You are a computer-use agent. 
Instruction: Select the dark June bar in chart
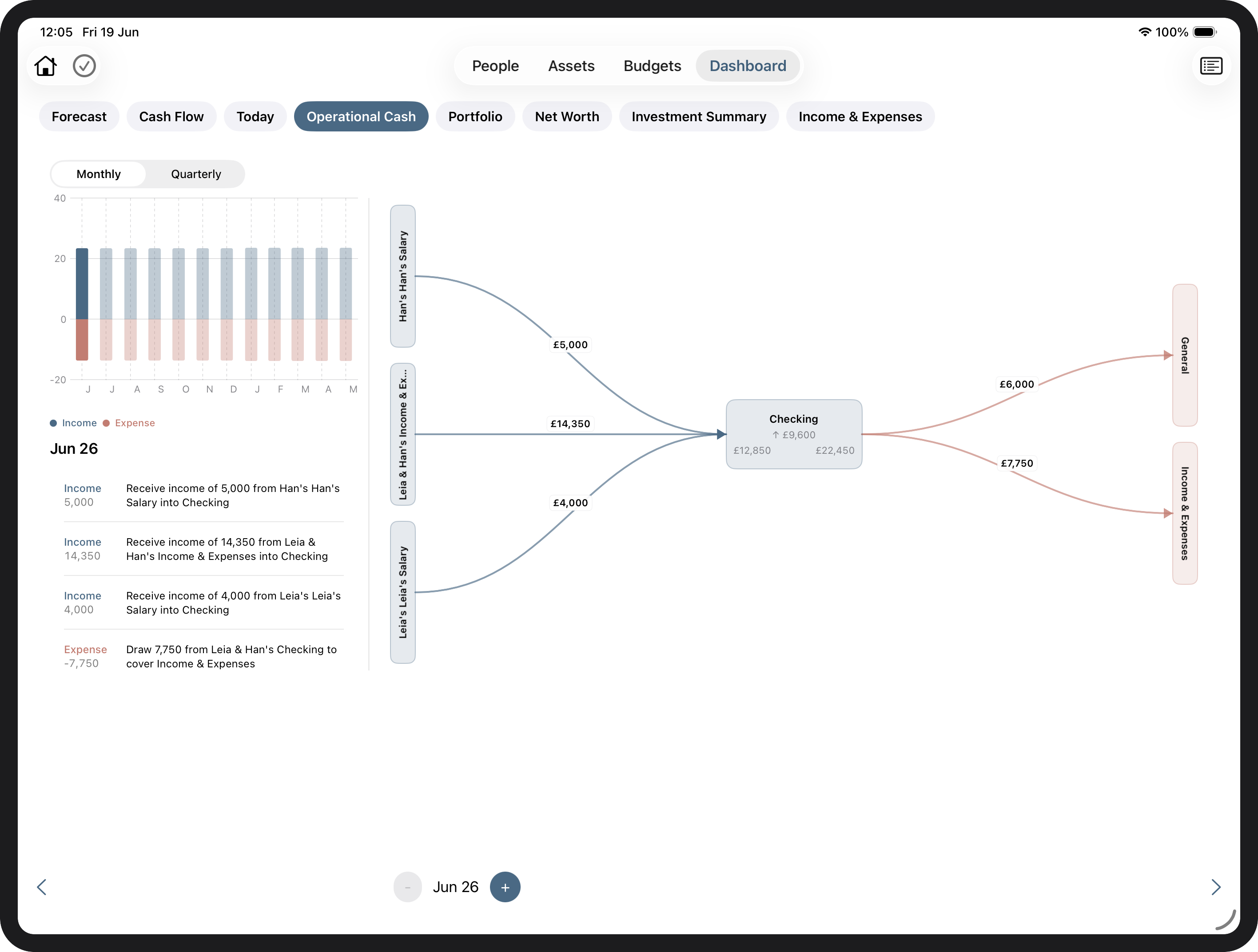coord(82,304)
